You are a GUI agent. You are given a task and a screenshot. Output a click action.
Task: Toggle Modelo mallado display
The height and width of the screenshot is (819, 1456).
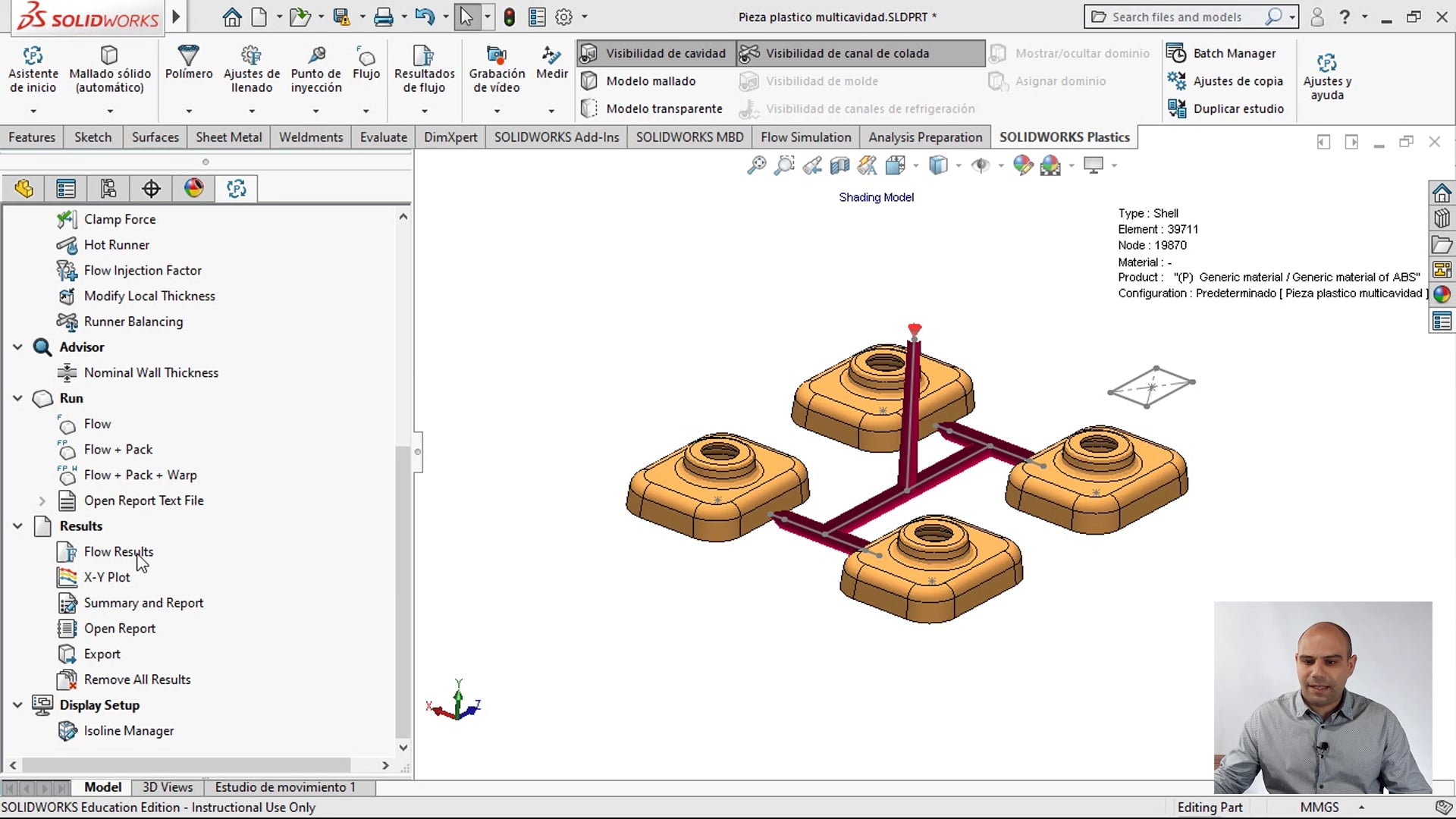point(638,81)
